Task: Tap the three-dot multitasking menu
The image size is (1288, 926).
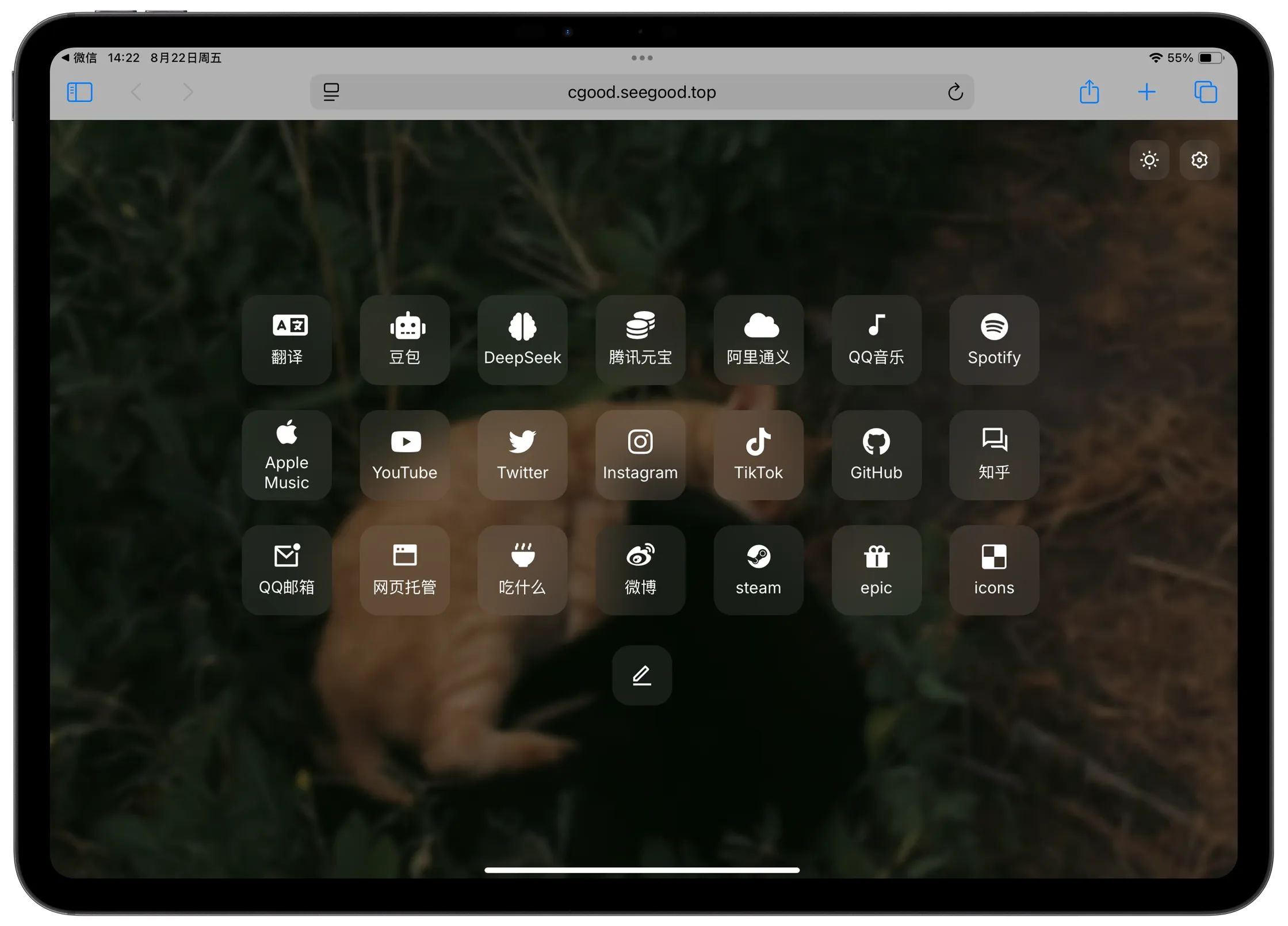Action: click(641, 58)
